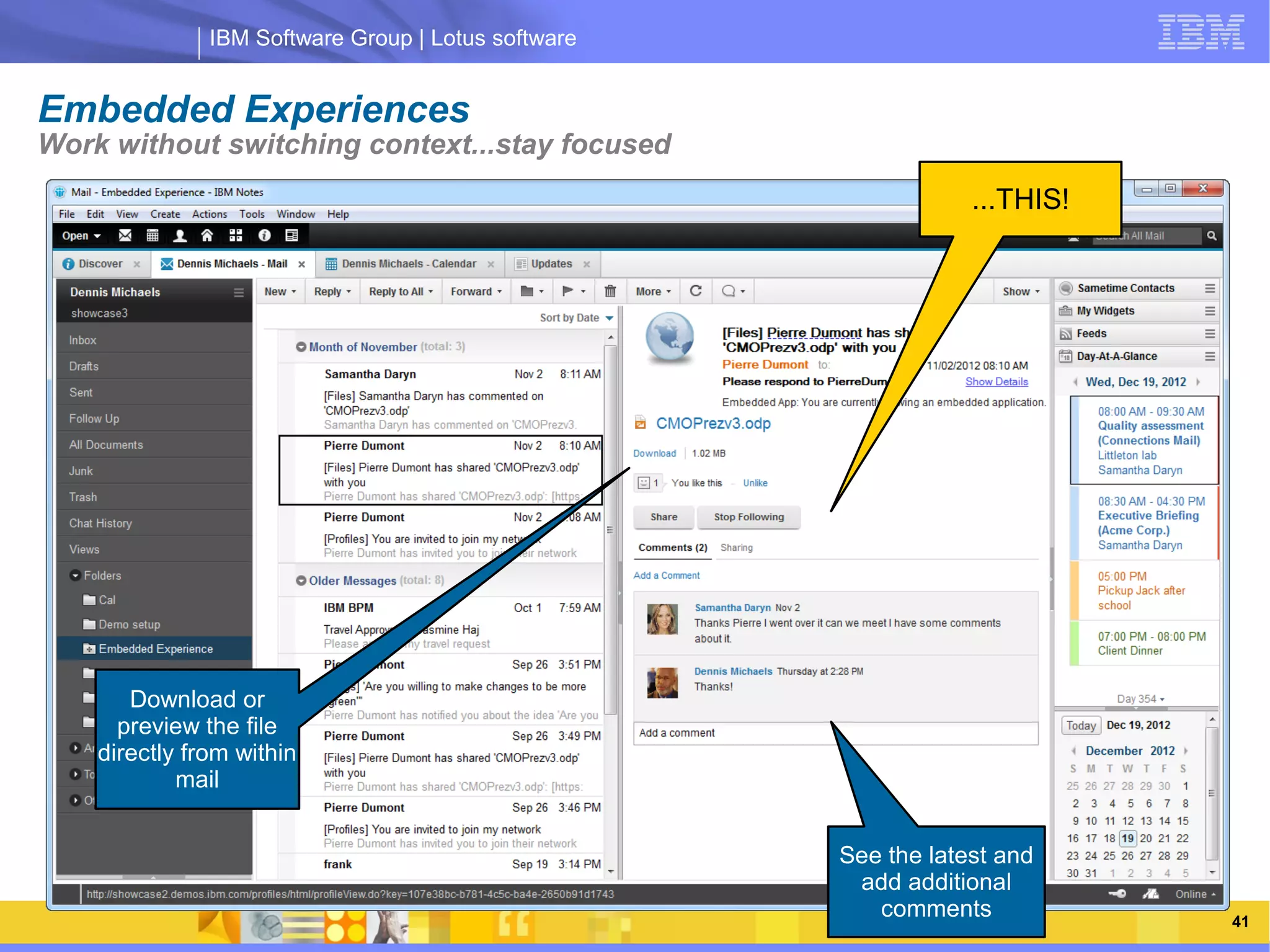Viewport: 1270px width, 952px height.
Task: Open the Open launcher dropdown
Action: [x=81, y=236]
